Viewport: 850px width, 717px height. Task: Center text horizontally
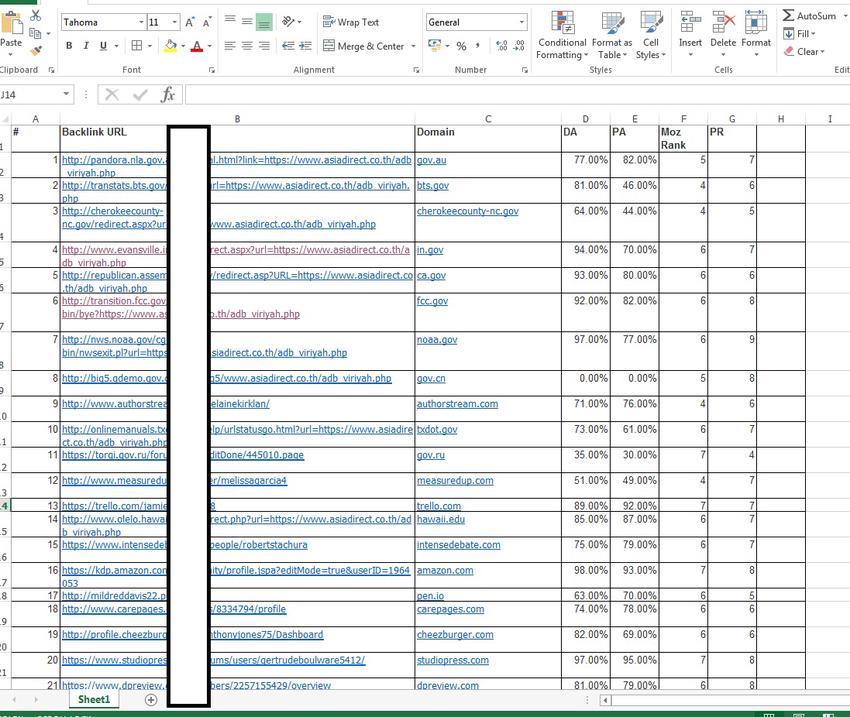247,46
